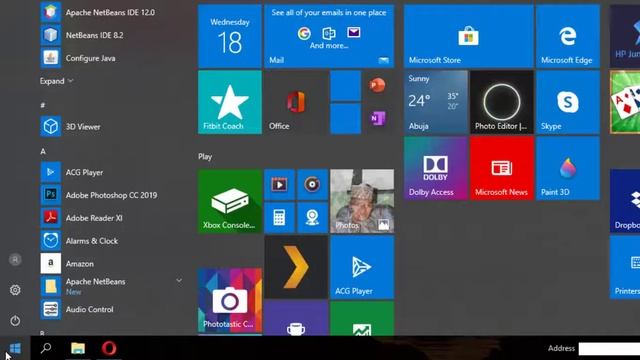Screen dimensions: 640x360
Task: Open Microsoft News tile
Action: coord(502,168)
